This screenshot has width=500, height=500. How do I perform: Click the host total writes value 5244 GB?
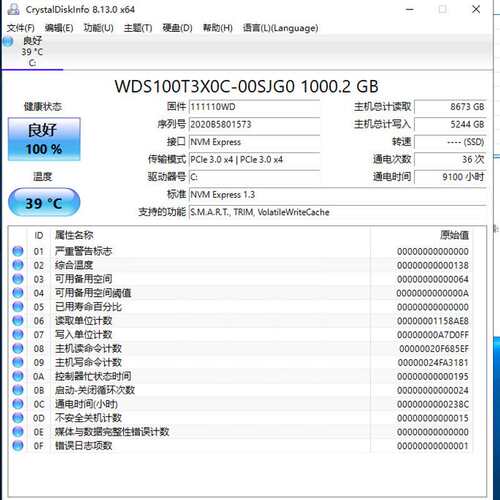(450, 125)
